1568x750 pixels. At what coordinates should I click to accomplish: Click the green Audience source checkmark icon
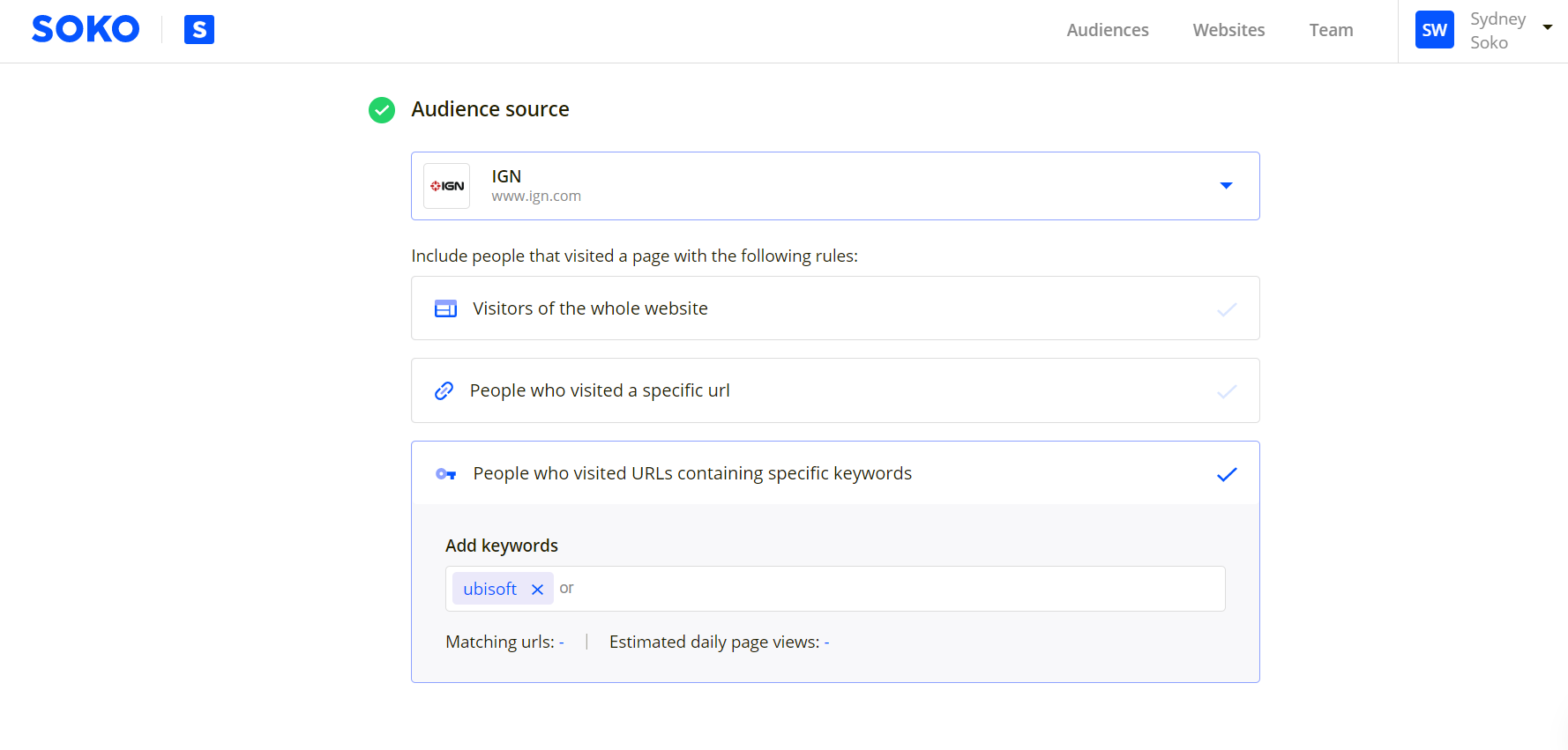(382, 110)
